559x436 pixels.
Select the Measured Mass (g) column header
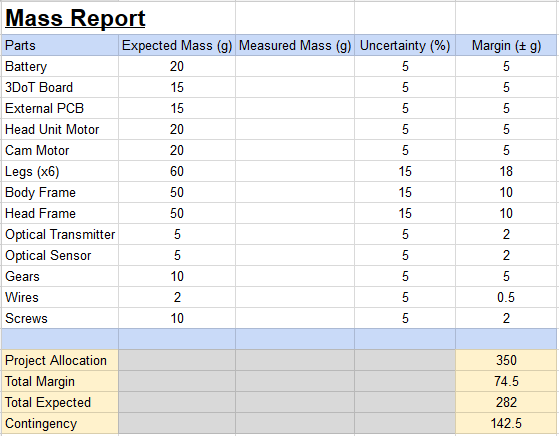(295, 45)
